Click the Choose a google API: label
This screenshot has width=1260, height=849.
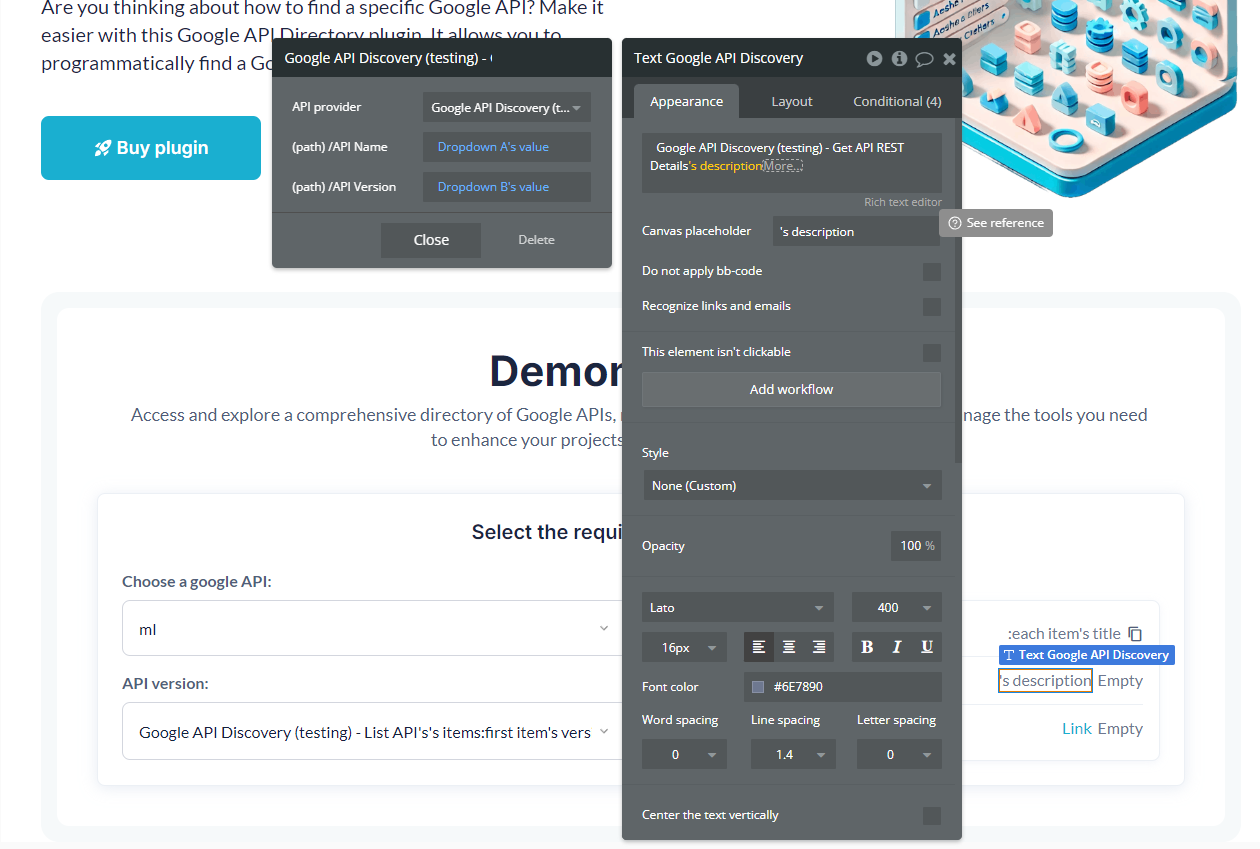coord(197,581)
